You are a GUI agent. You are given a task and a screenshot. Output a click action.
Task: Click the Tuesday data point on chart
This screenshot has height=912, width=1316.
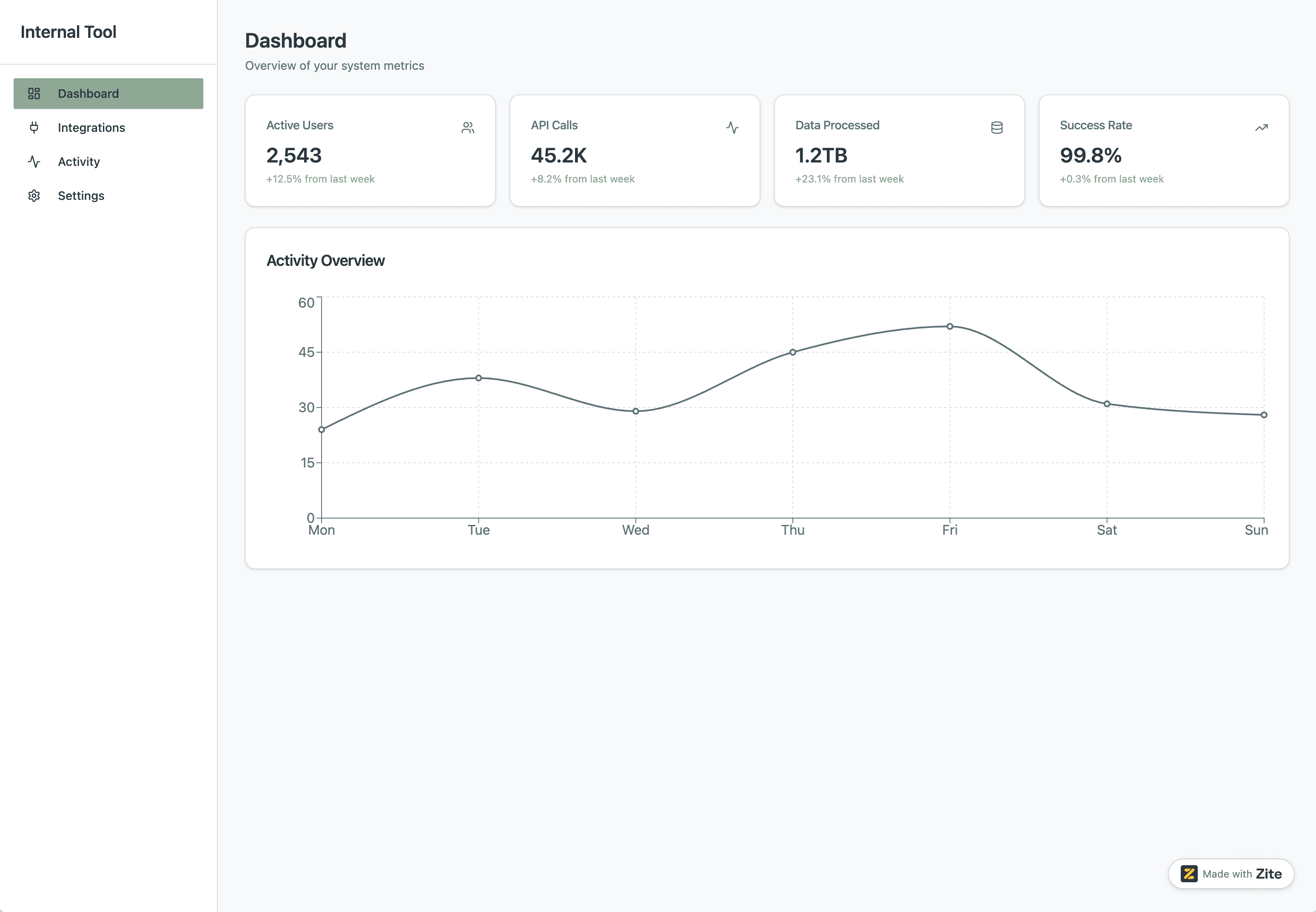coord(478,378)
